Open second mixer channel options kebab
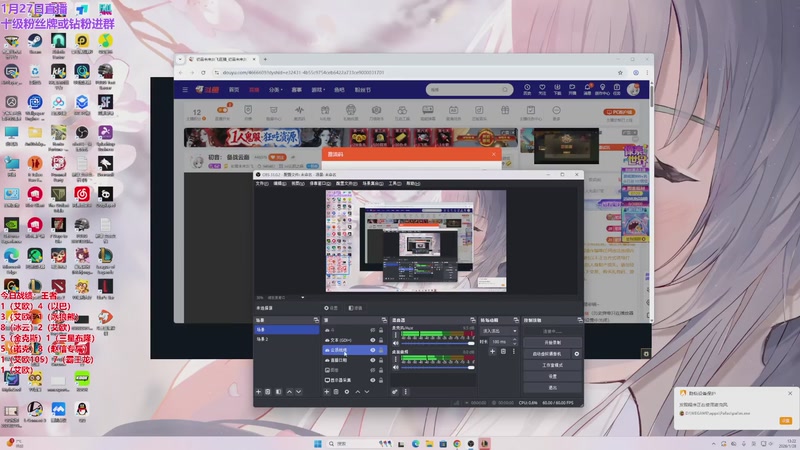This screenshot has width=800, height=450. (395, 359)
